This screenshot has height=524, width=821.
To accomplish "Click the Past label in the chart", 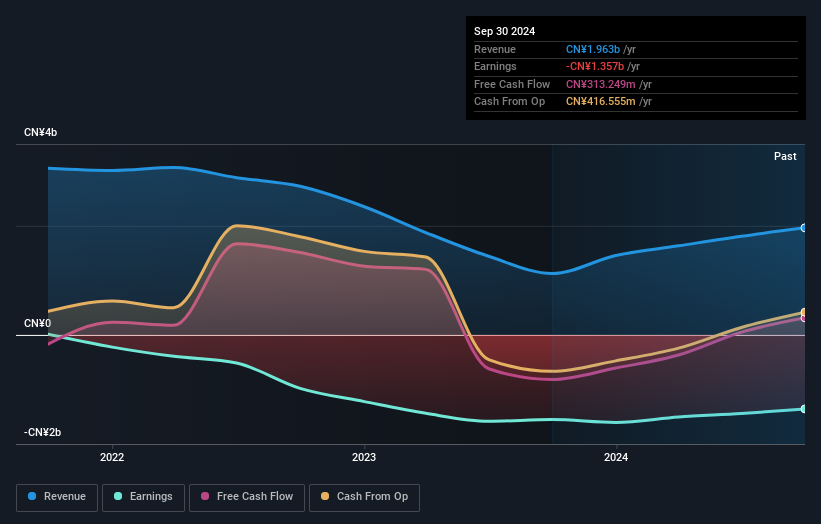I will click(x=785, y=157).
